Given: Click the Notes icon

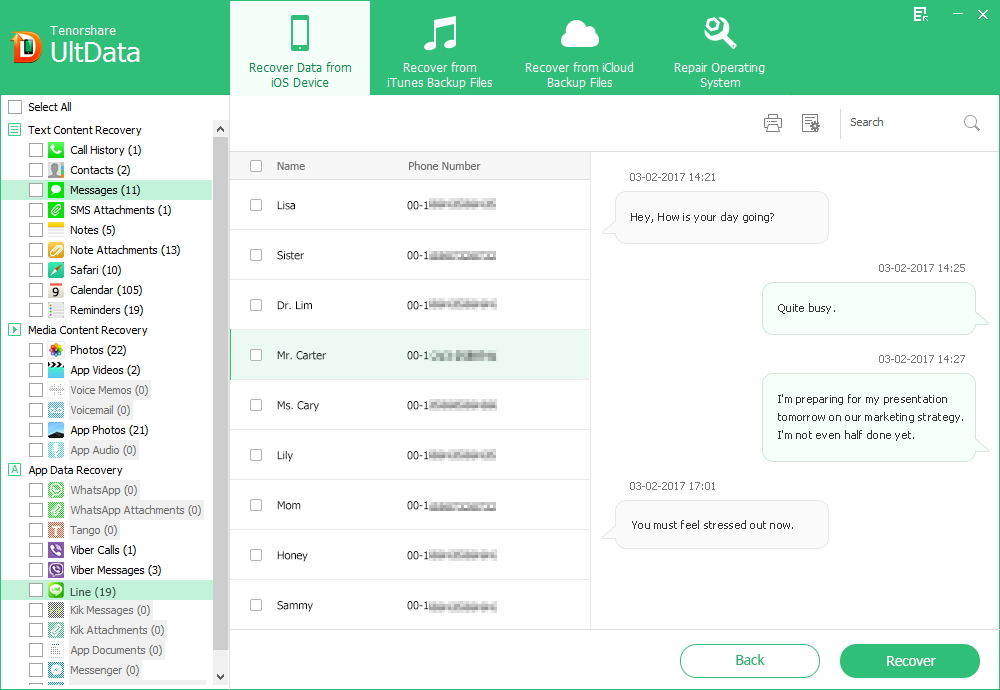Looking at the screenshot, I should (56, 230).
